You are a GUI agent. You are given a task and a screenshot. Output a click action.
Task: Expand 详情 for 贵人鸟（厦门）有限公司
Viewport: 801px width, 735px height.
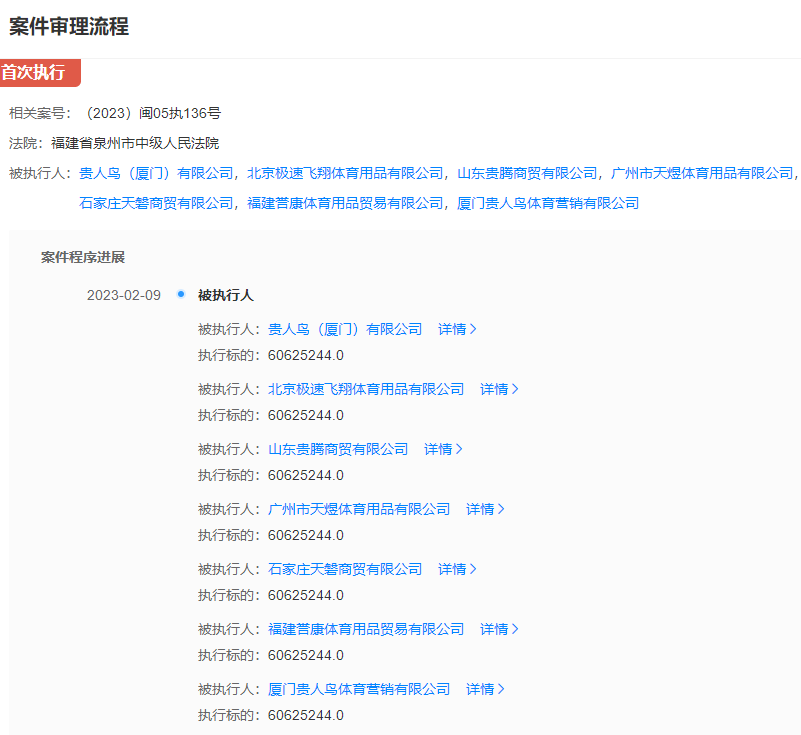pos(457,329)
